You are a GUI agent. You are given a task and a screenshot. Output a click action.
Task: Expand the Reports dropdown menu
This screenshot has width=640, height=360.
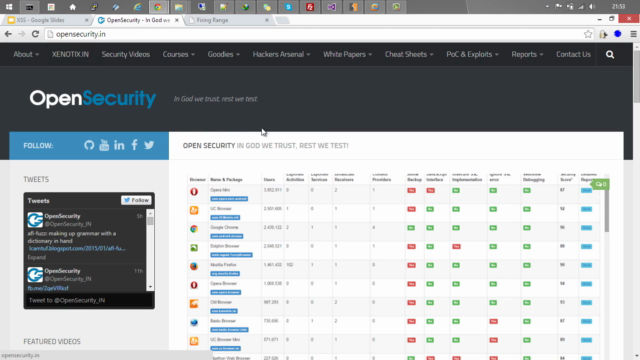pos(527,54)
